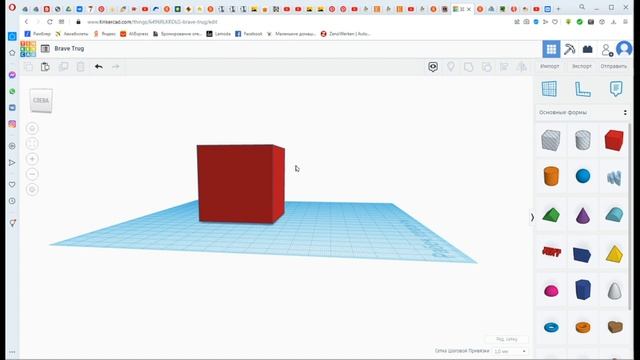Invite collaborators with the add person icon
The height and width of the screenshot is (360, 640).
[x=607, y=50]
